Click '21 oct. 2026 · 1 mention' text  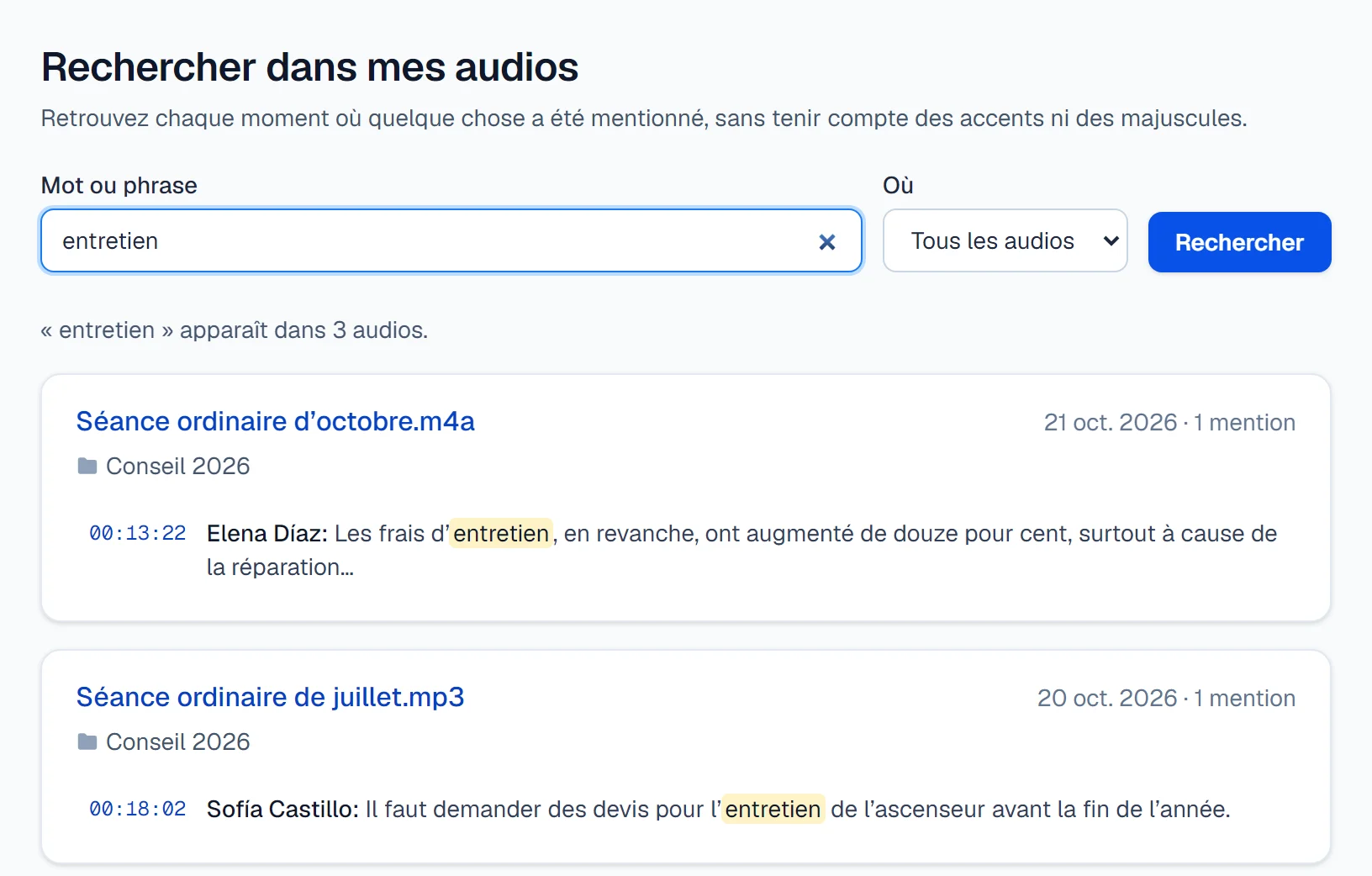[x=1169, y=422]
